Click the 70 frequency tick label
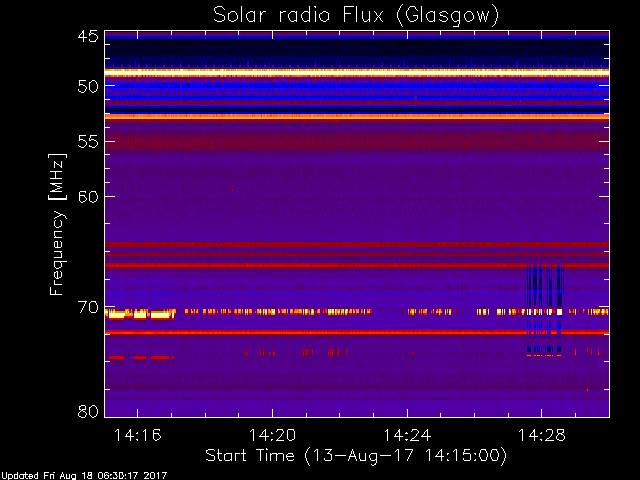This screenshot has height=480, width=640. coord(88,307)
